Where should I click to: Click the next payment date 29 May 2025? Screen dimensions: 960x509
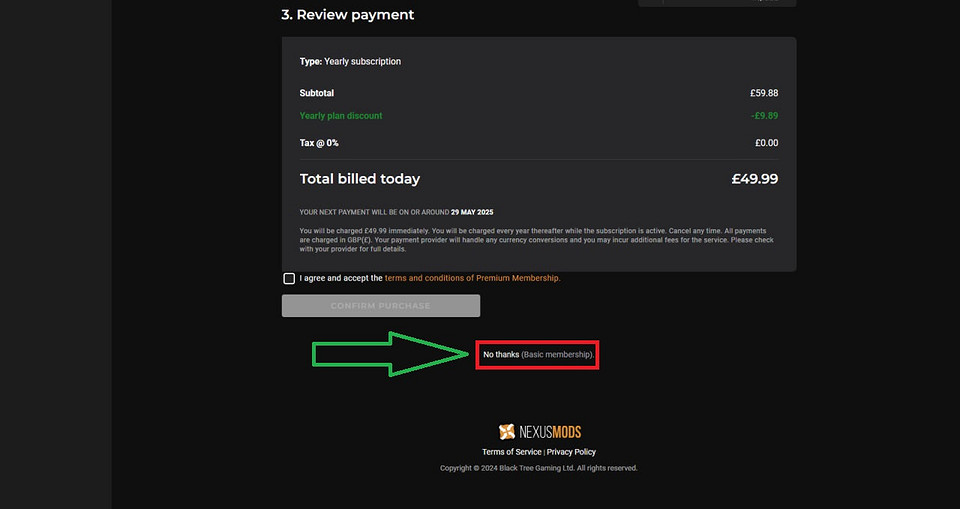coord(471,212)
